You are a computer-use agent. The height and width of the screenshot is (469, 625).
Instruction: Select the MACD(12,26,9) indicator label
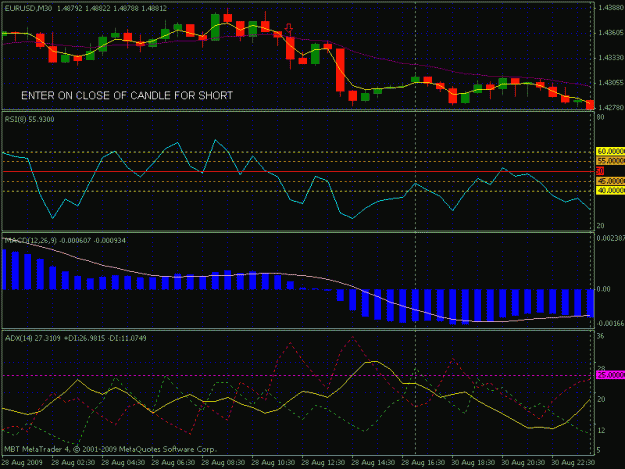[x=65, y=240]
